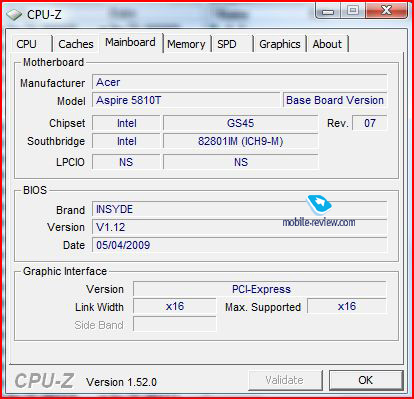
Task: Click the LPCIO label
Action: (x=70, y=162)
